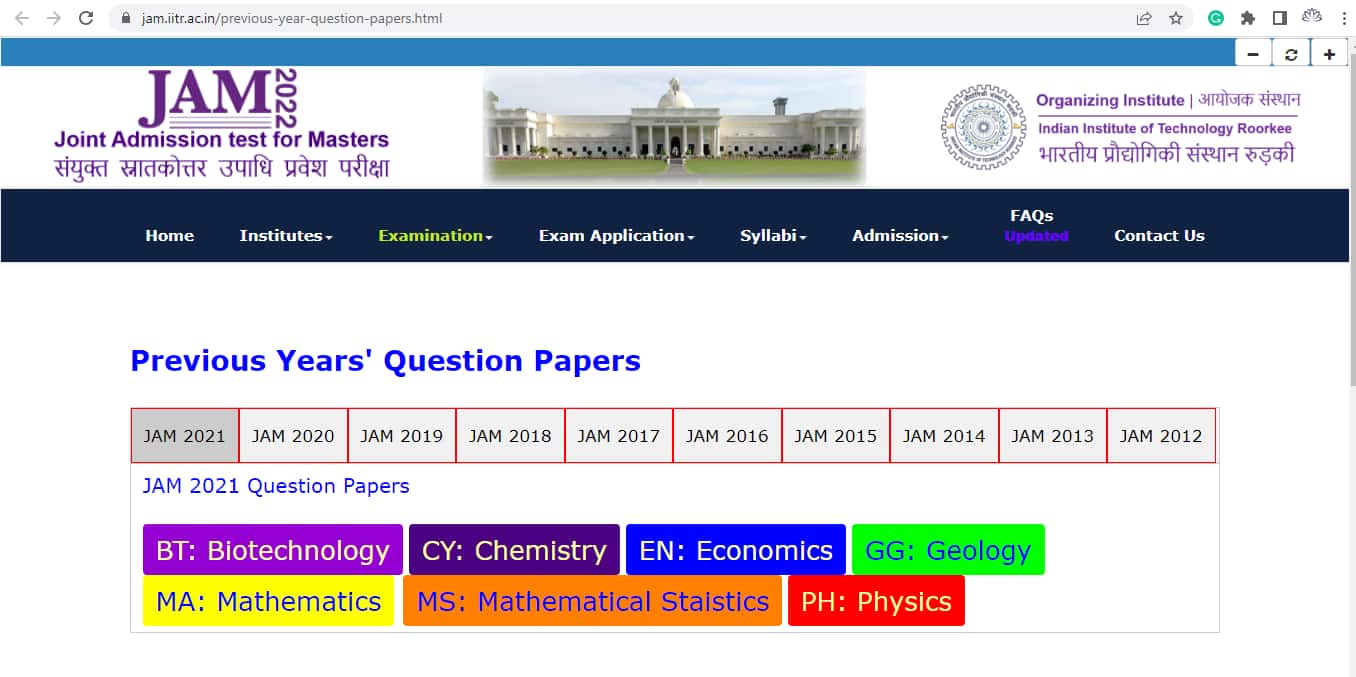Open the Grammarly extension icon
Viewport: 1356px width, 677px height.
[x=1216, y=18]
